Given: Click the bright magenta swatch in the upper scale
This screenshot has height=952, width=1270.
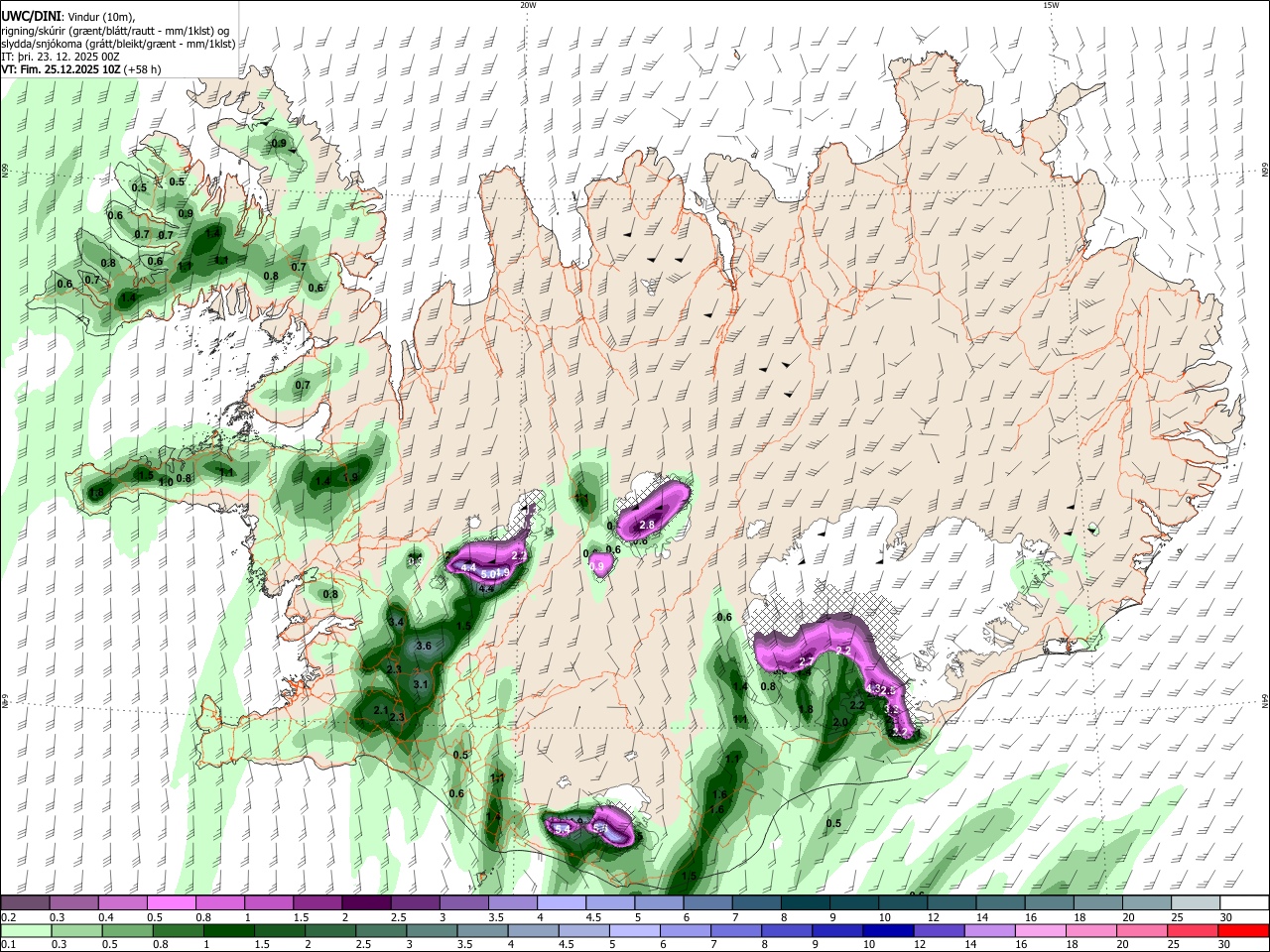Looking at the screenshot, I should tap(172, 902).
